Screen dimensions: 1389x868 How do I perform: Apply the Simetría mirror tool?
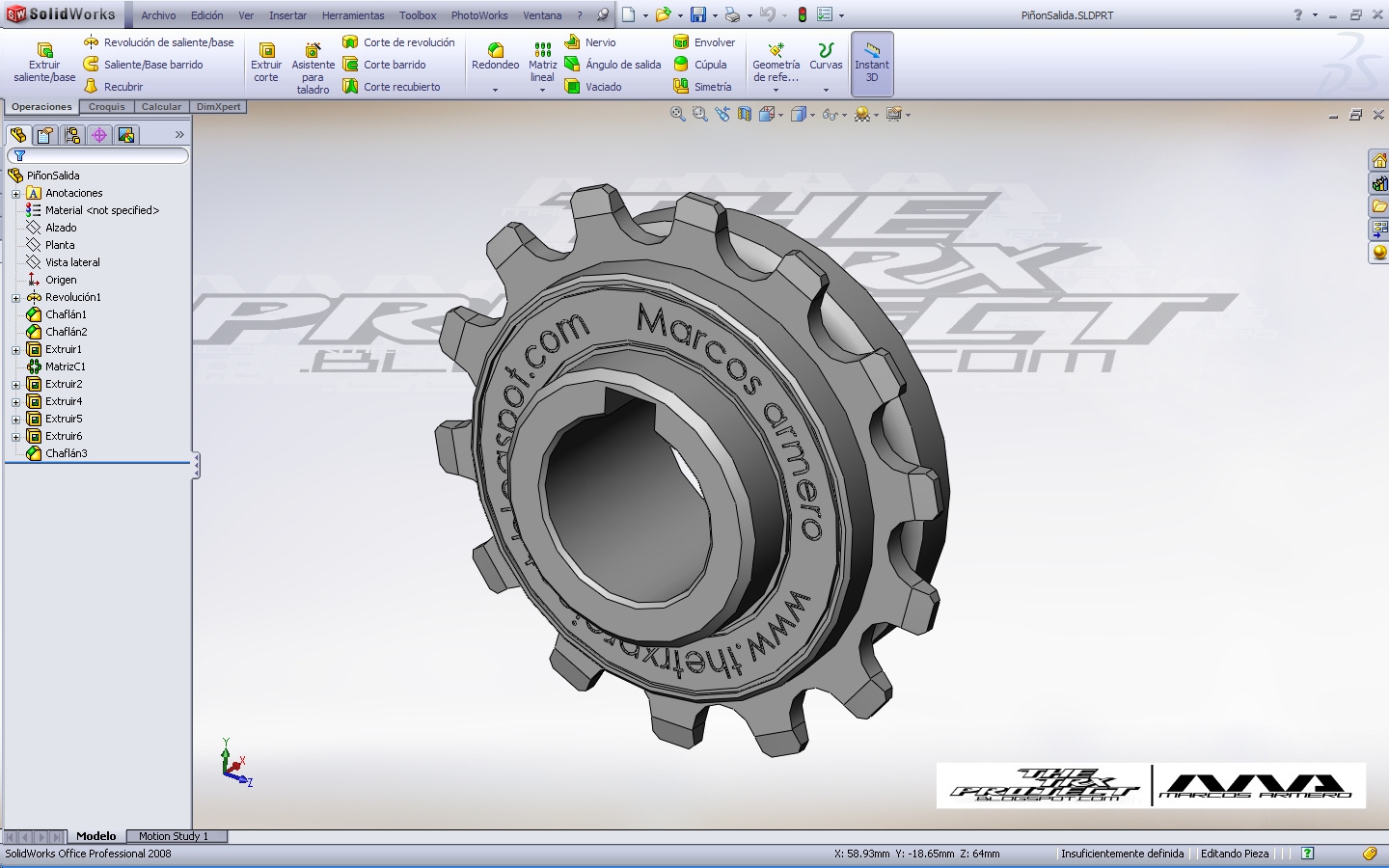coord(702,87)
